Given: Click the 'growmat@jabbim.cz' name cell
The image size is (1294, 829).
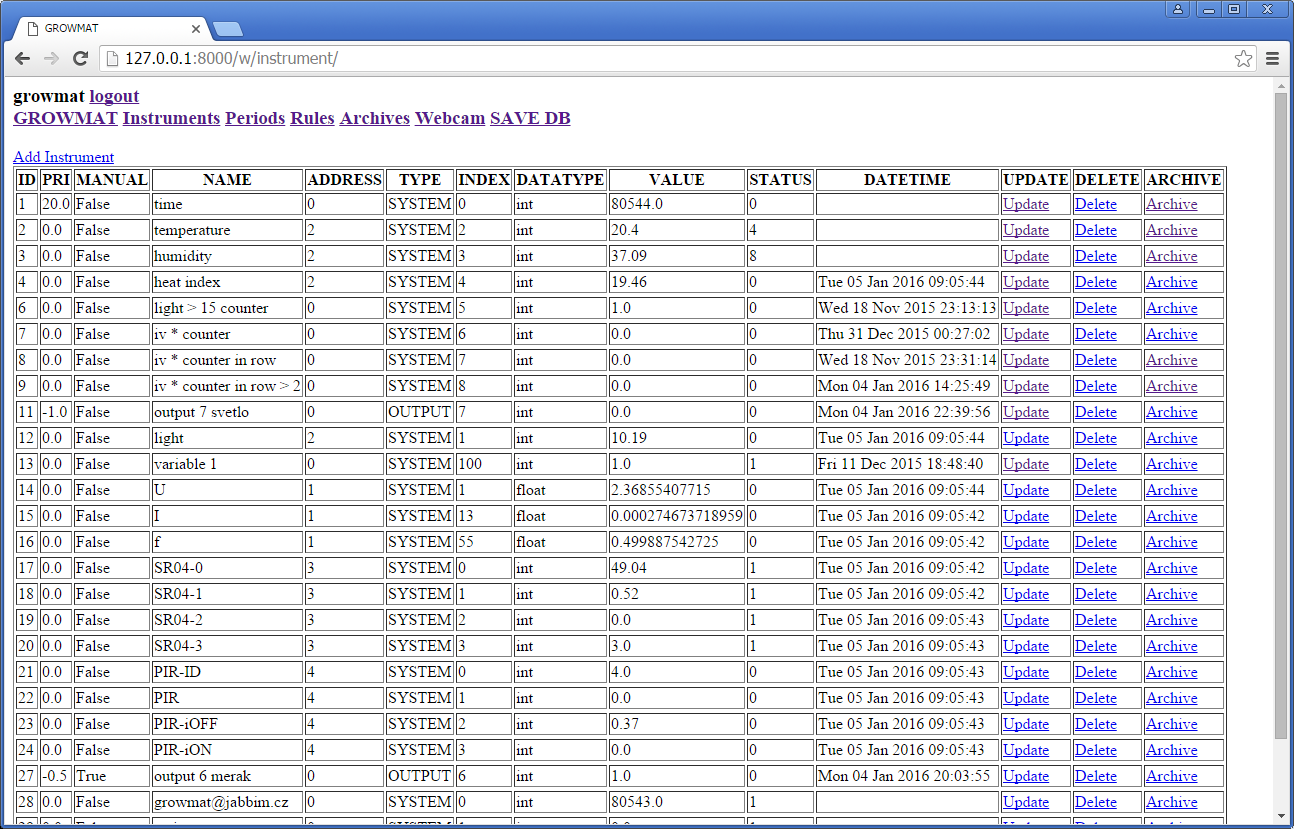Looking at the screenshot, I should tap(227, 802).
